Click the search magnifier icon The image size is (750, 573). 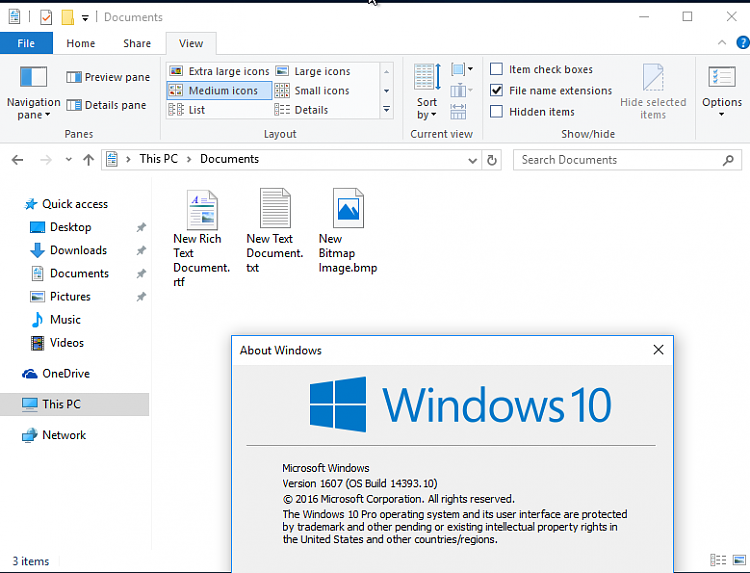(728, 160)
